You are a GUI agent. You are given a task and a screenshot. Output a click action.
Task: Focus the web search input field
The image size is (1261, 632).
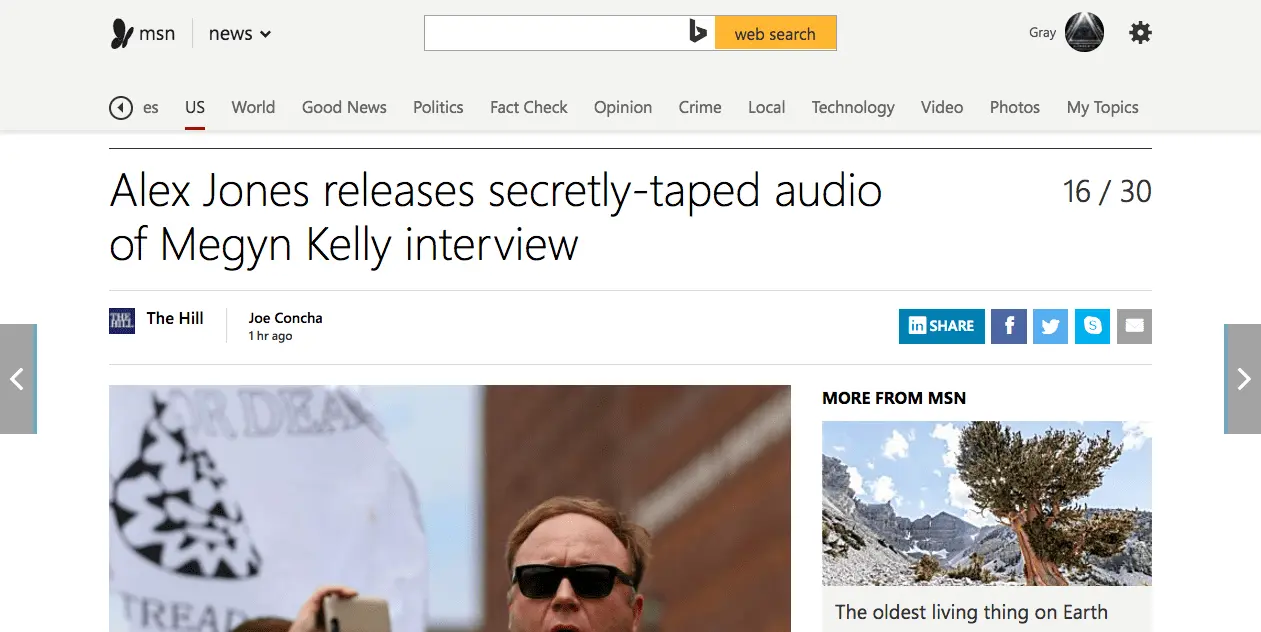[x=554, y=33]
